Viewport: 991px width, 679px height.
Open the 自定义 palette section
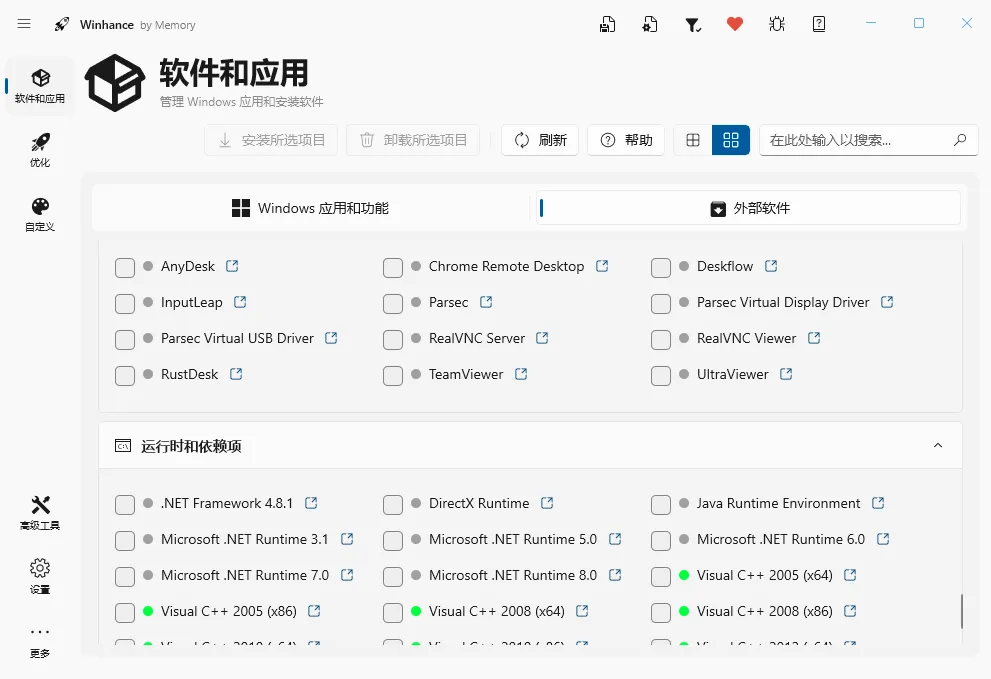point(40,214)
